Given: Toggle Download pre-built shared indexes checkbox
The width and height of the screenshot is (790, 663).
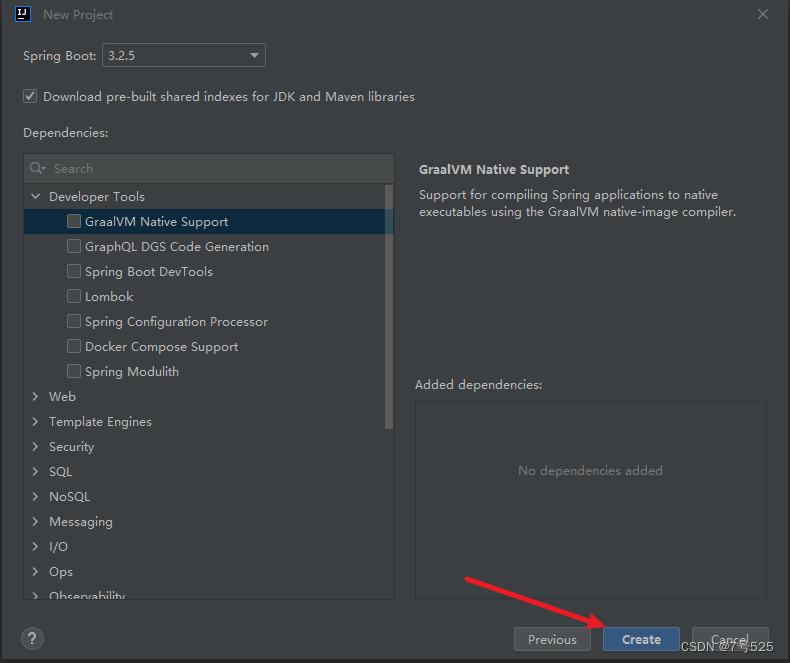Looking at the screenshot, I should coord(30,96).
